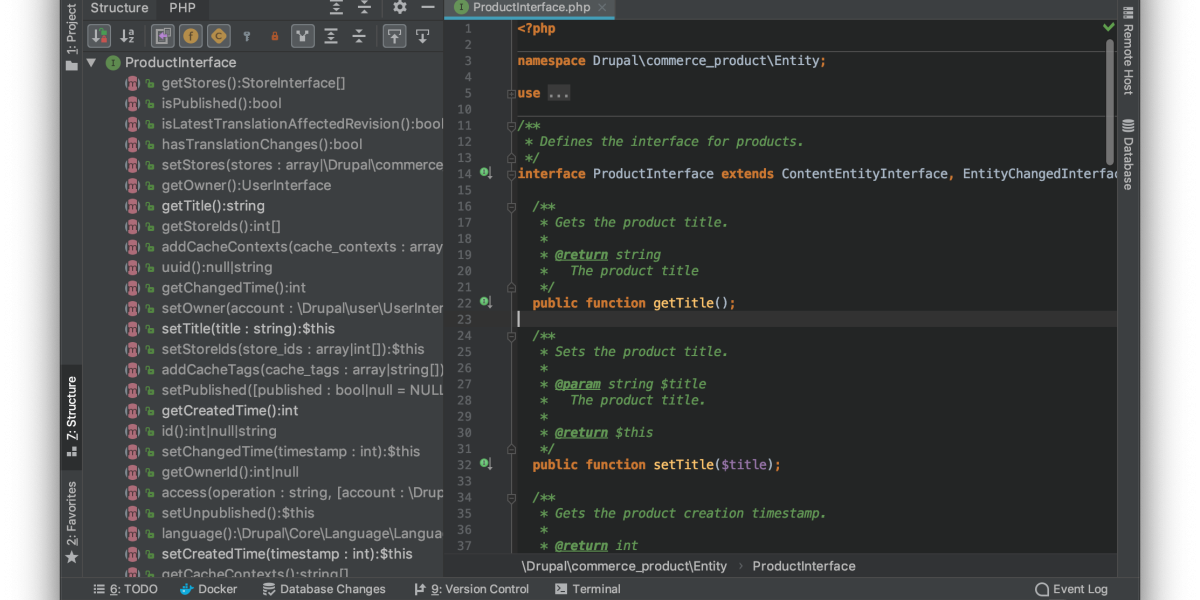Open the Terminal tool window
The image size is (1200, 600).
[587, 589]
